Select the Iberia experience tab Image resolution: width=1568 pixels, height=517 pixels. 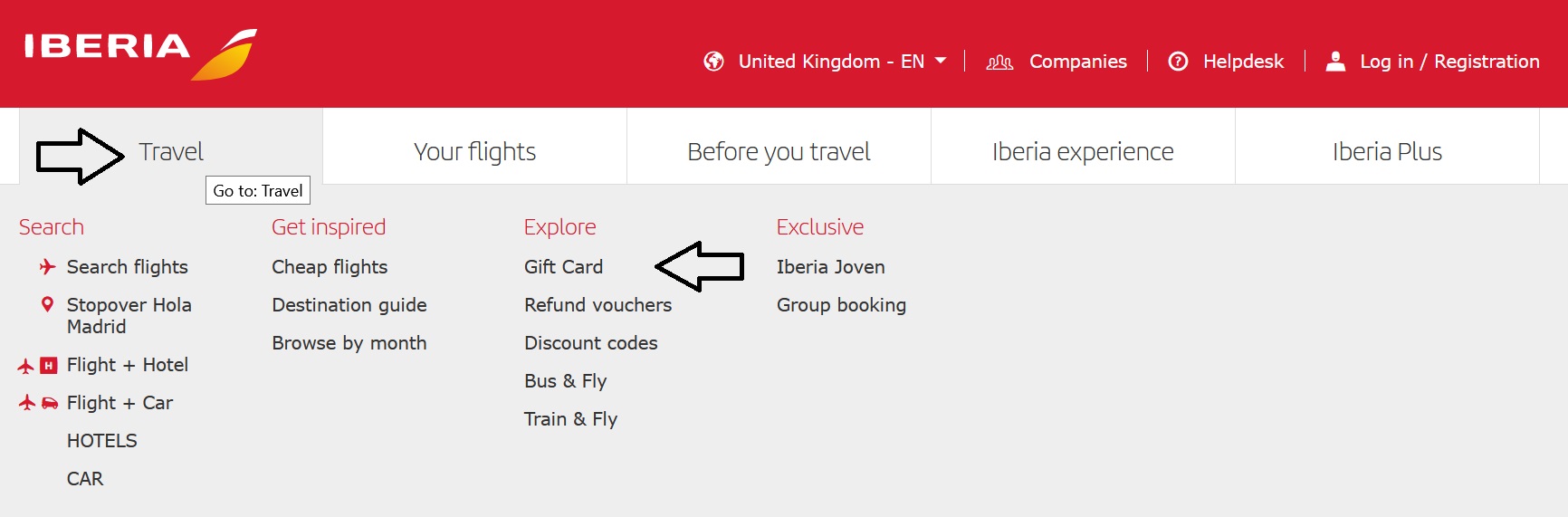click(1083, 152)
